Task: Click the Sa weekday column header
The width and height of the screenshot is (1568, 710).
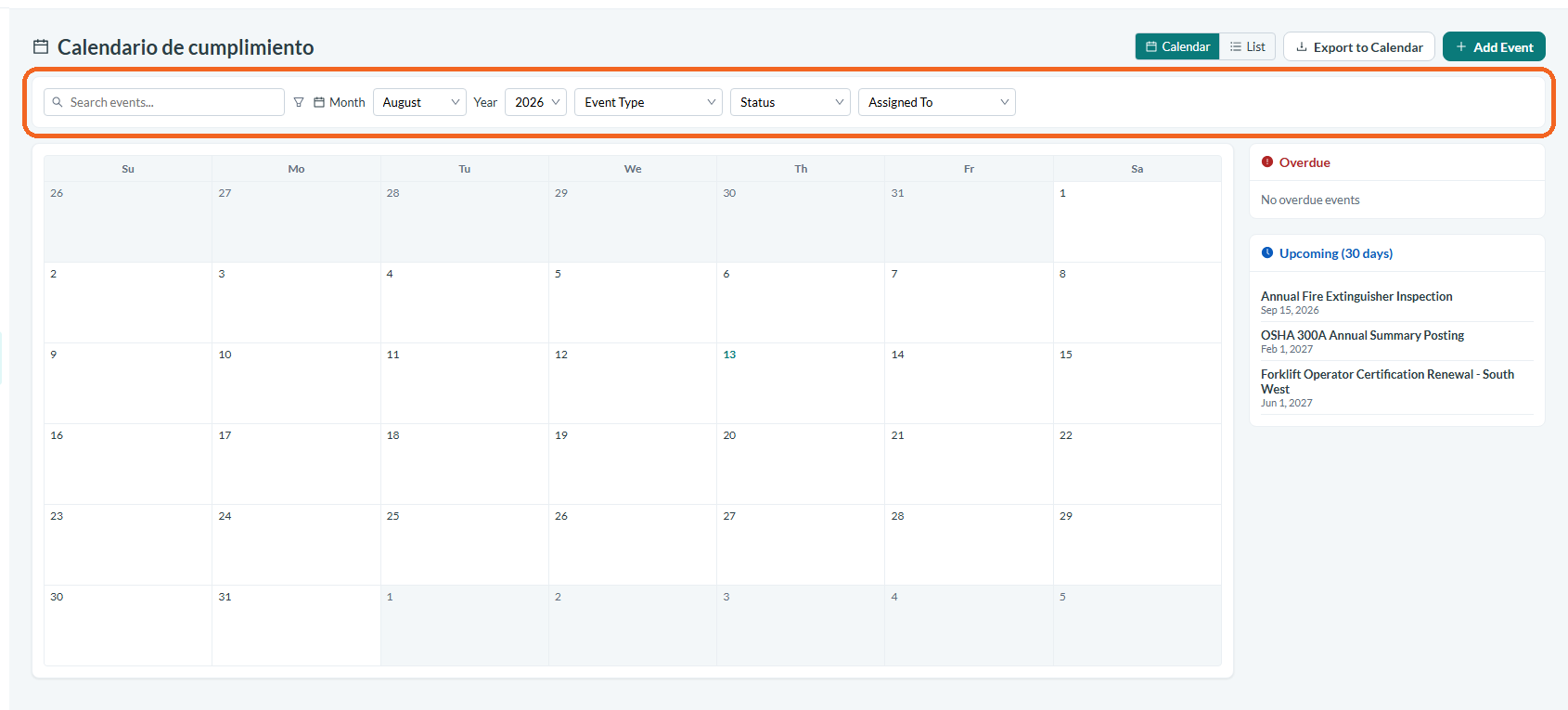Action: [1137, 169]
